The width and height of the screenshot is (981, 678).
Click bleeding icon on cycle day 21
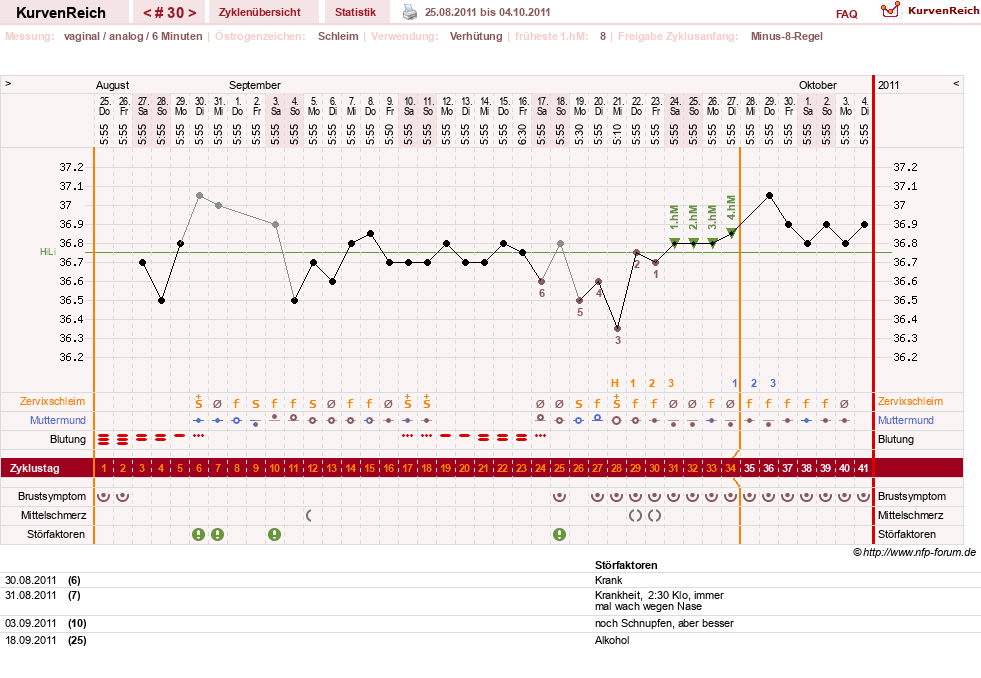coord(484,438)
